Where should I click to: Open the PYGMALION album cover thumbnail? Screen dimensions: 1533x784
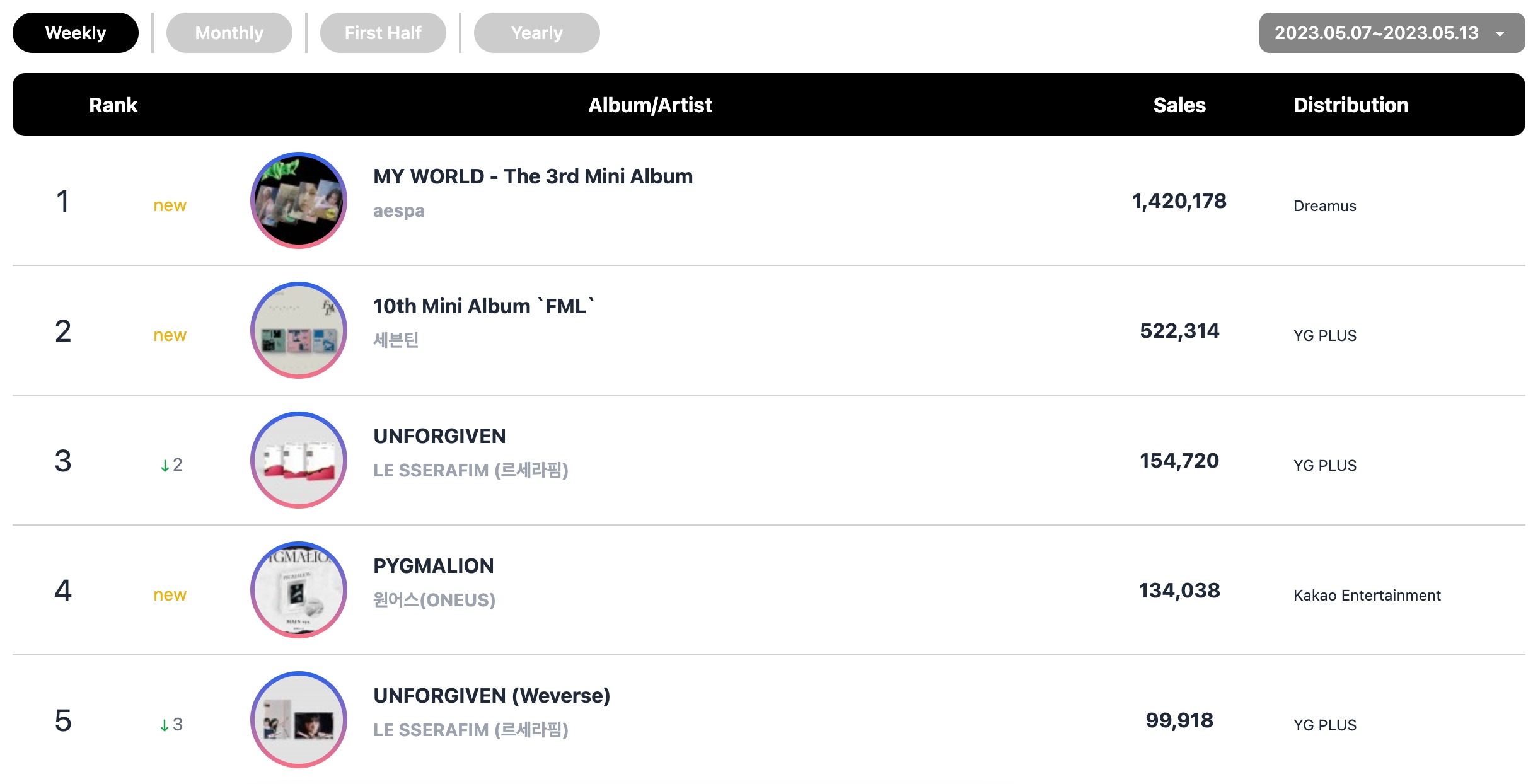(x=299, y=590)
